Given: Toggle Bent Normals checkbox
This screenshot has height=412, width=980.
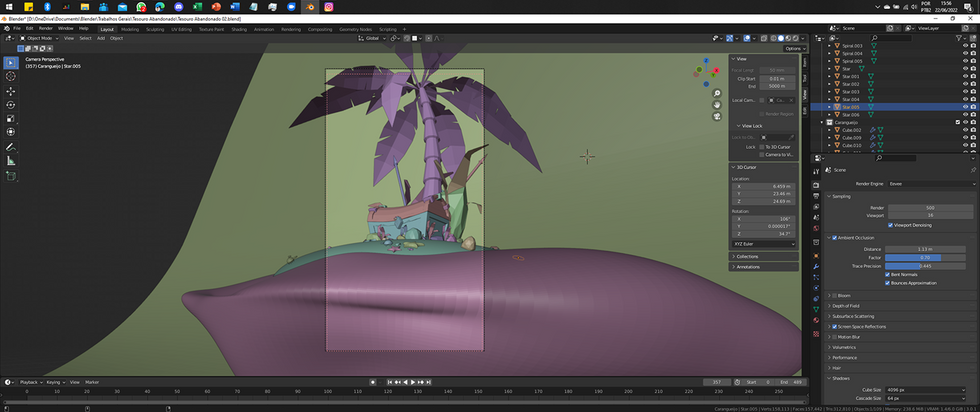Looking at the screenshot, I should click(x=888, y=274).
